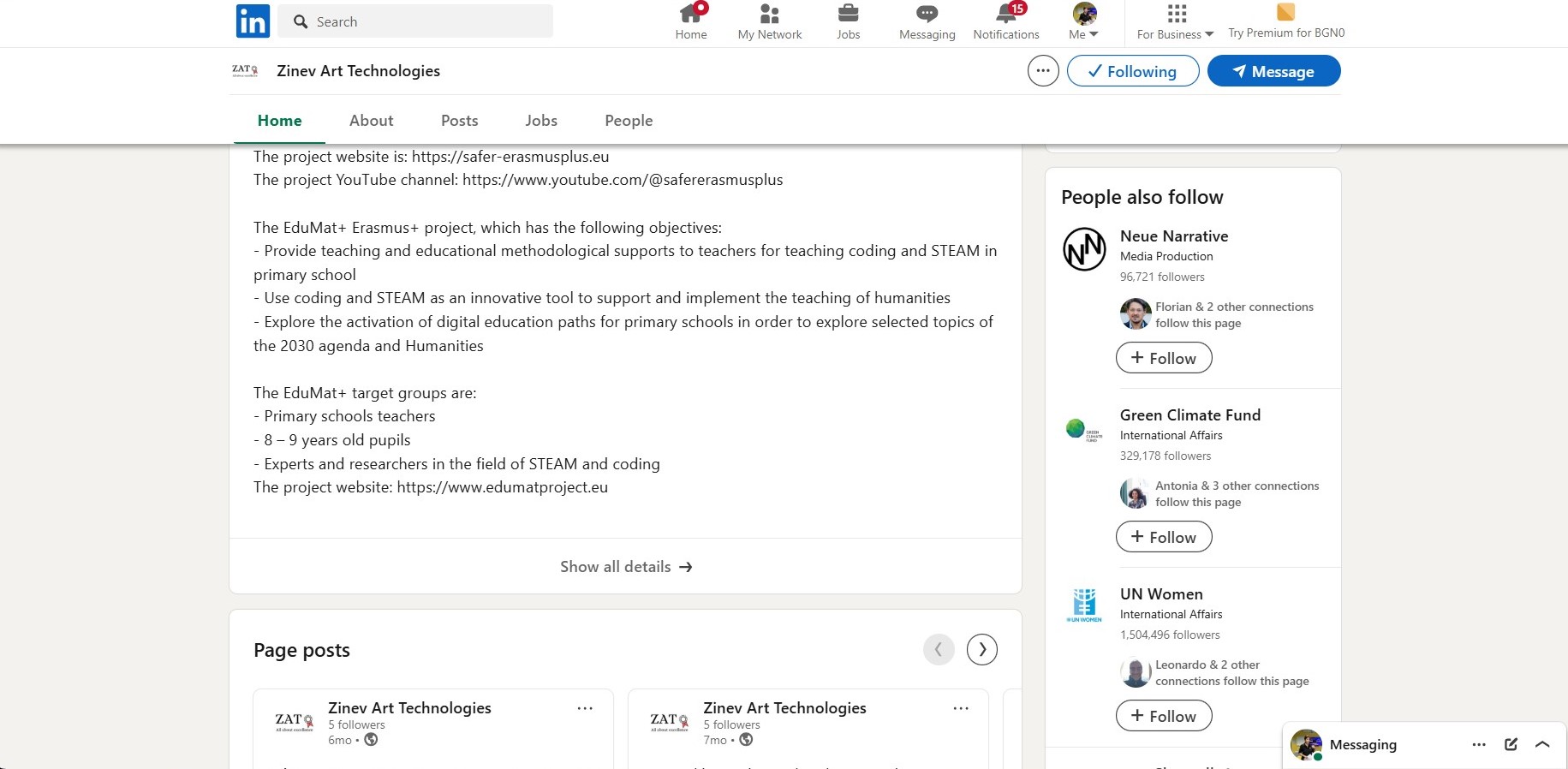Toggle the Following button
This screenshot has height=769, width=1568.
[x=1133, y=71]
